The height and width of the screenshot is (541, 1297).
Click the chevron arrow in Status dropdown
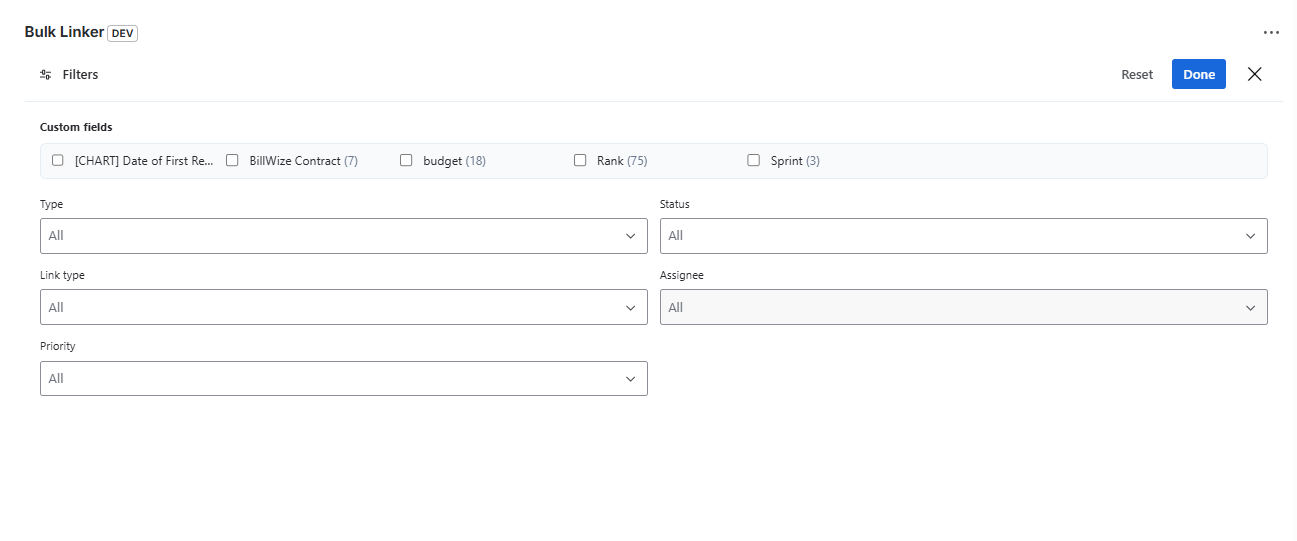[x=1250, y=236]
